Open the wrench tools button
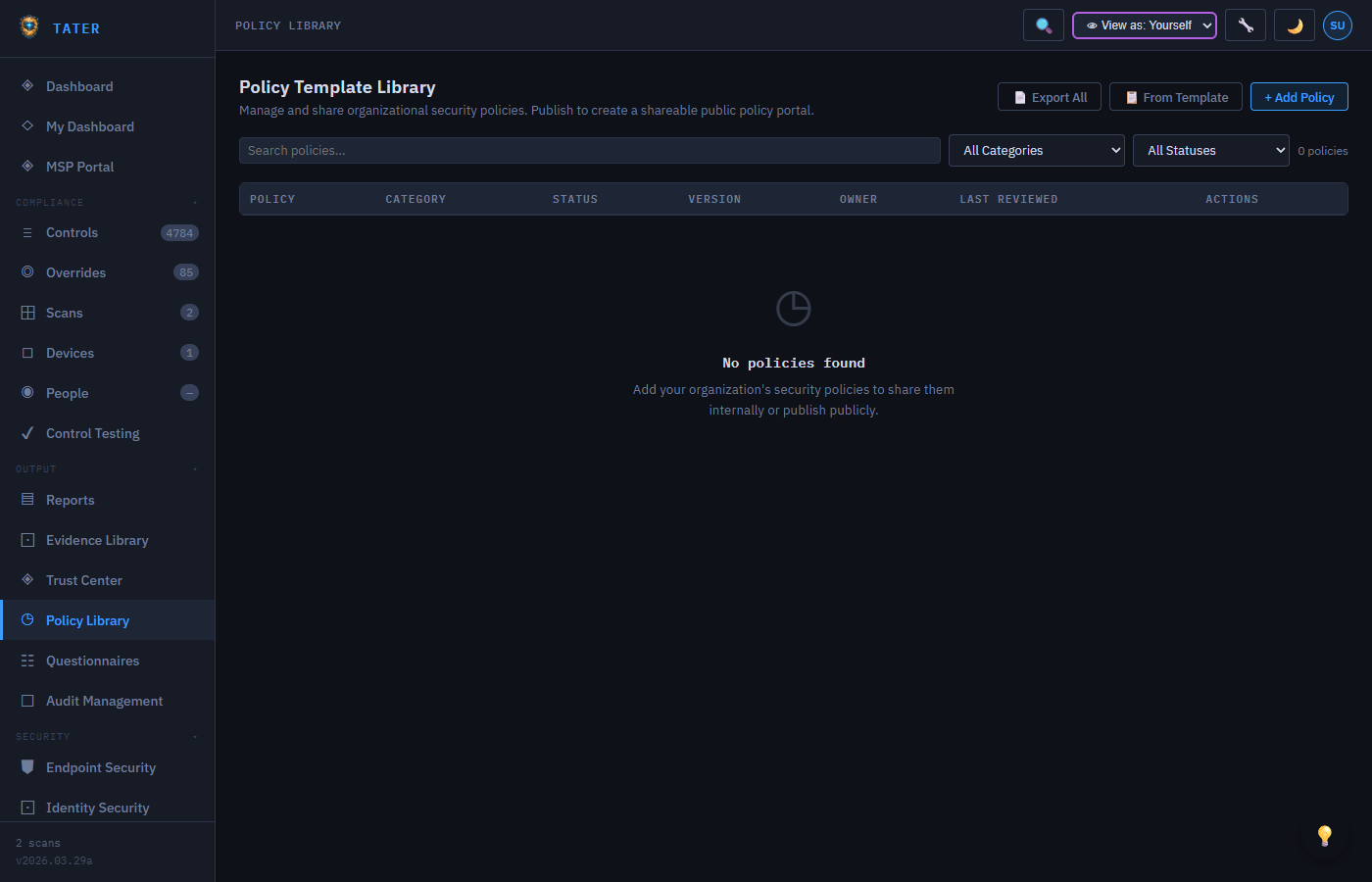This screenshot has height=882, width=1372. pyautogui.click(x=1246, y=25)
